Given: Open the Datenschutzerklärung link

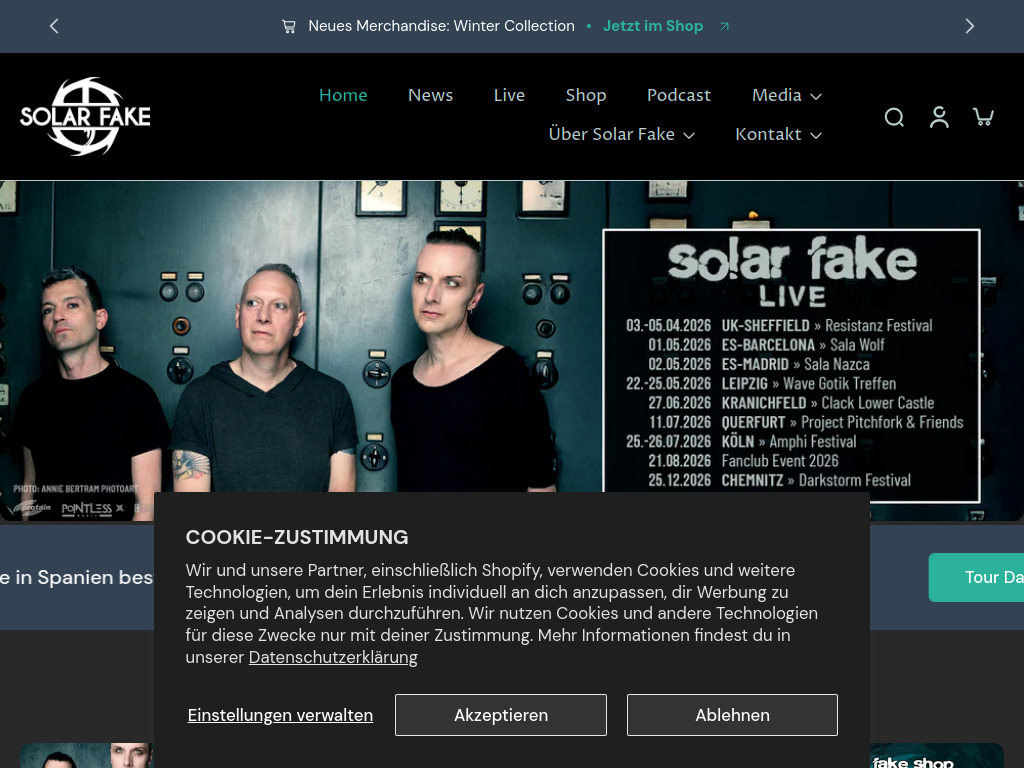Looking at the screenshot, I should (333, 657).
